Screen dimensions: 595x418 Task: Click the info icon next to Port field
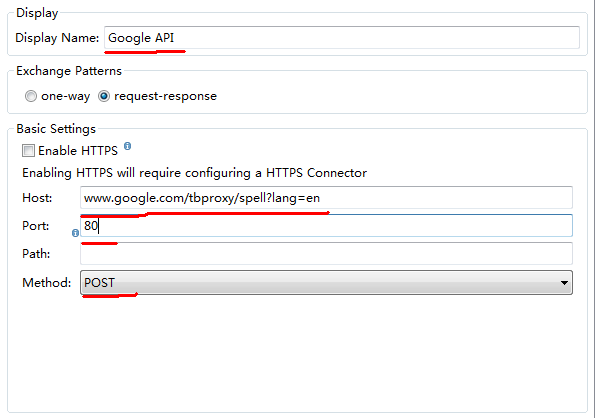tap(75, 233)
